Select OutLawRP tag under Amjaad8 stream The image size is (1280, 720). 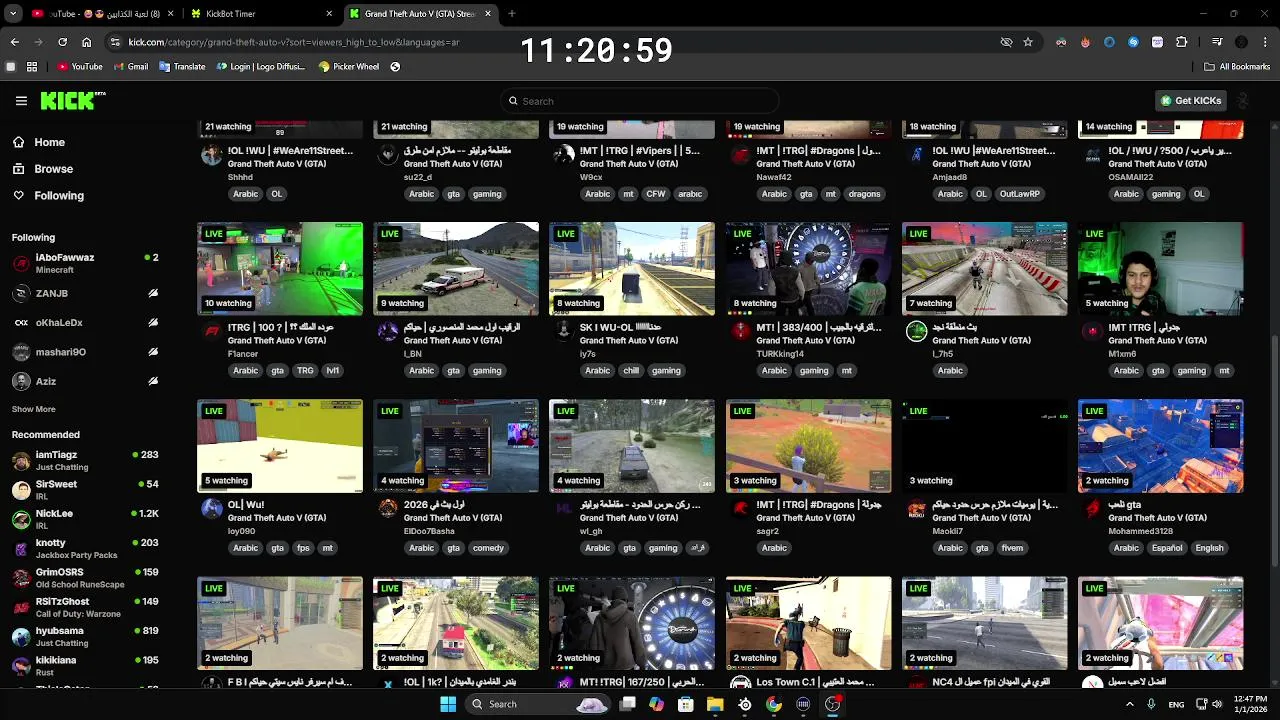(1019, 194)
